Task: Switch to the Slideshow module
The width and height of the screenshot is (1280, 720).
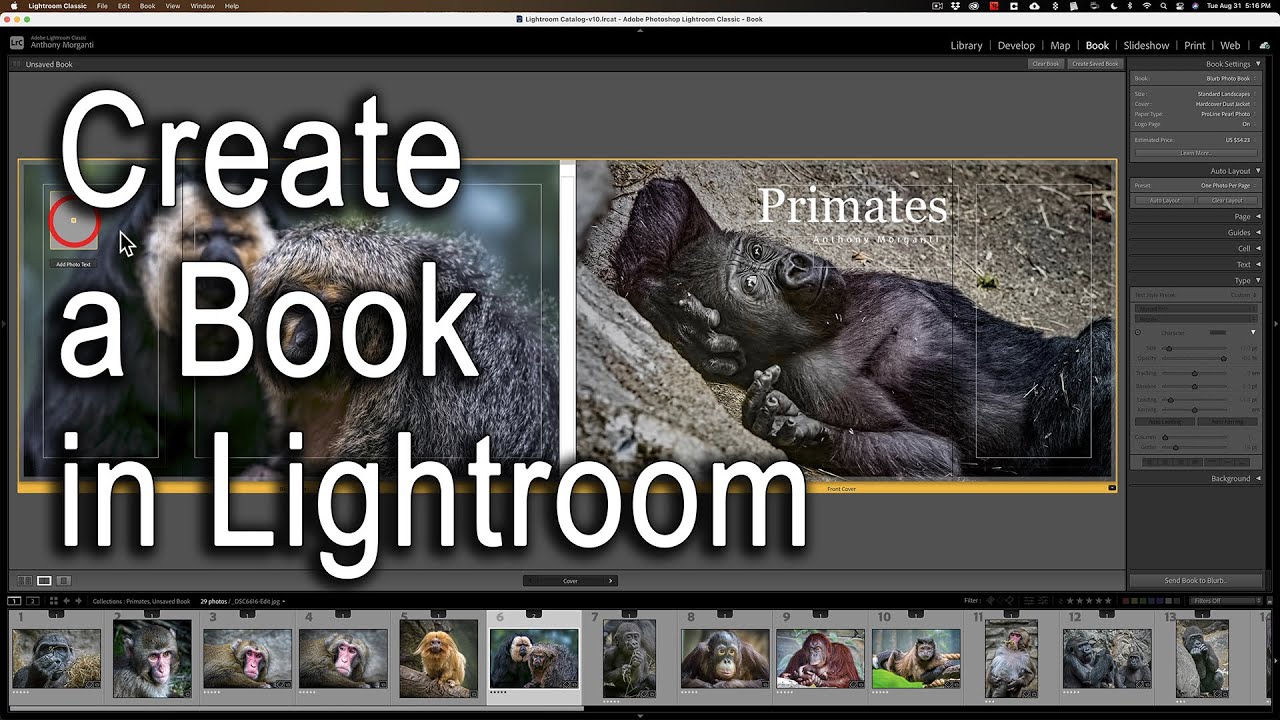Action: 1146,45
